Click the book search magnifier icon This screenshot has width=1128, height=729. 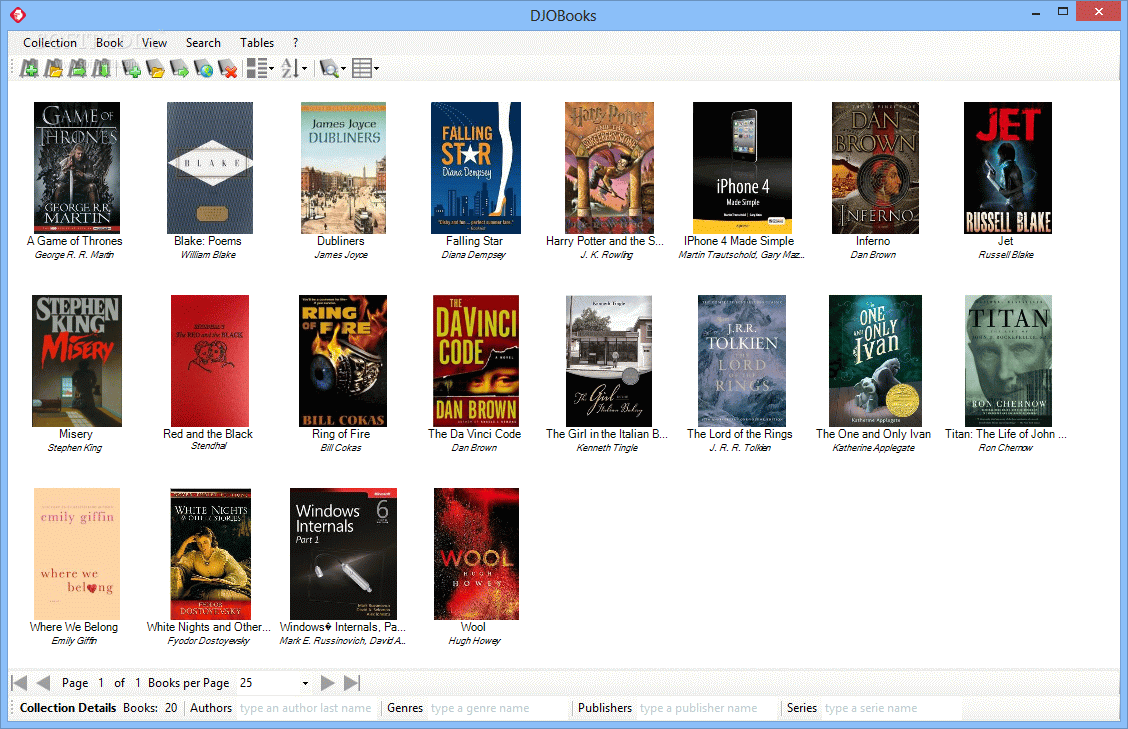click(x=329, y=68)
